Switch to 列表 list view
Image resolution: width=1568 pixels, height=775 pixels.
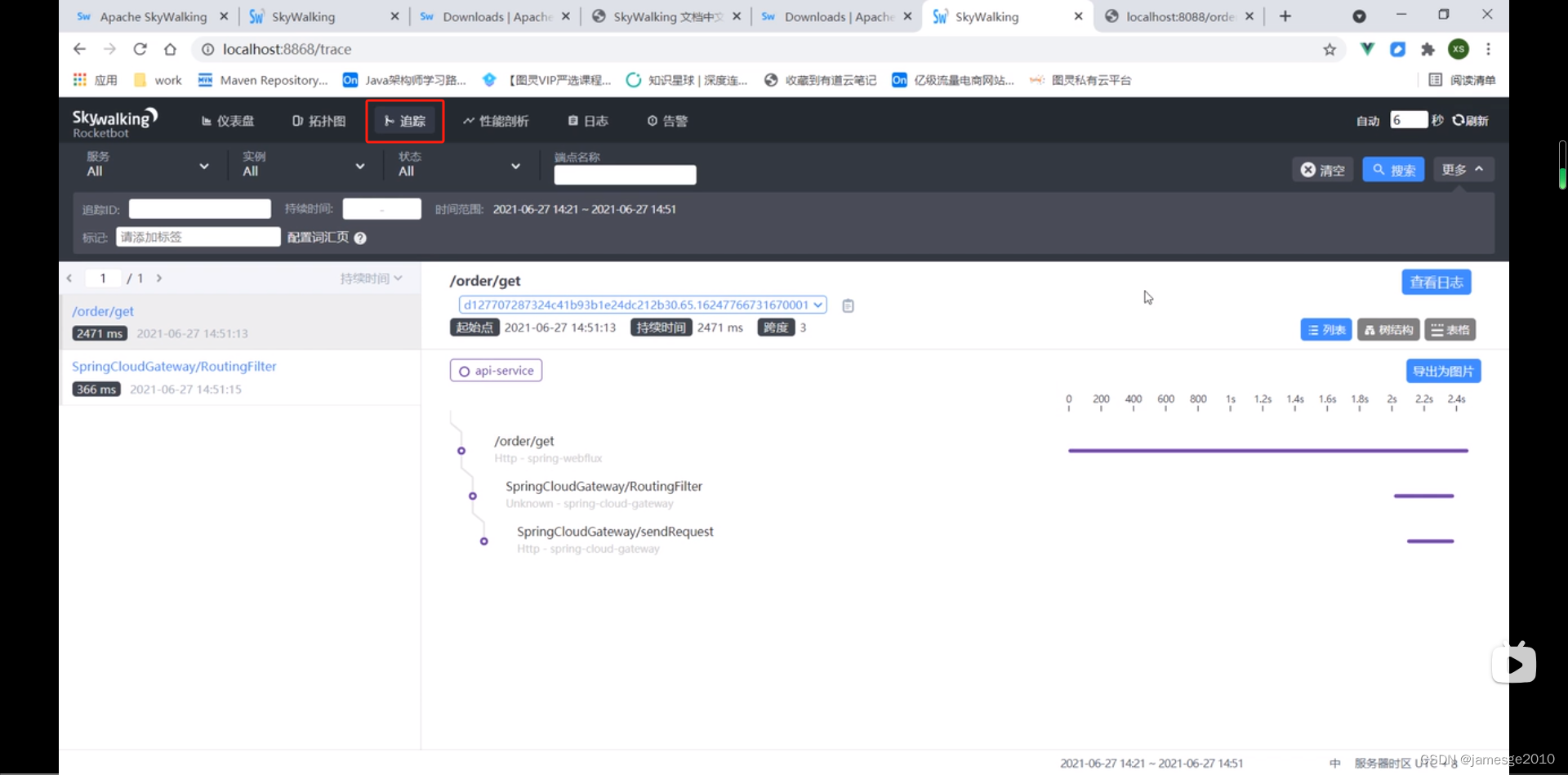click(x=1325, y=330)
